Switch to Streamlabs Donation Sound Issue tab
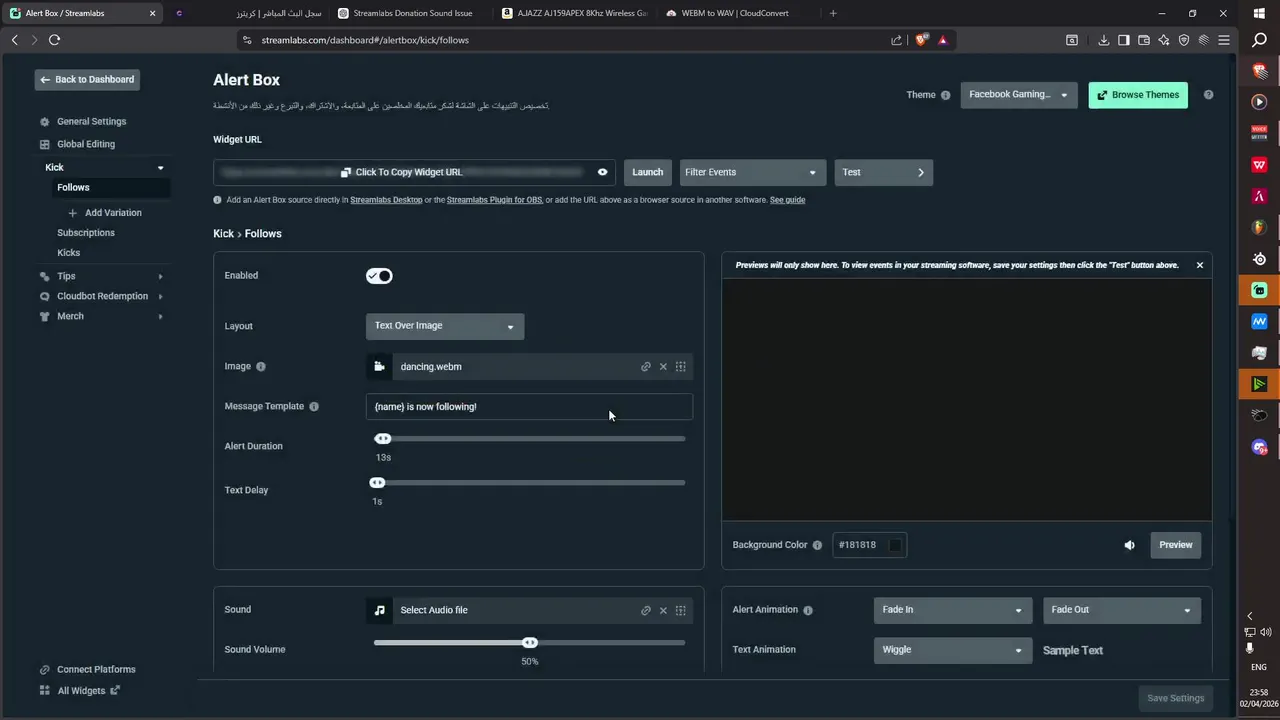The image size is (1280, 720). (x=410, y=13)
